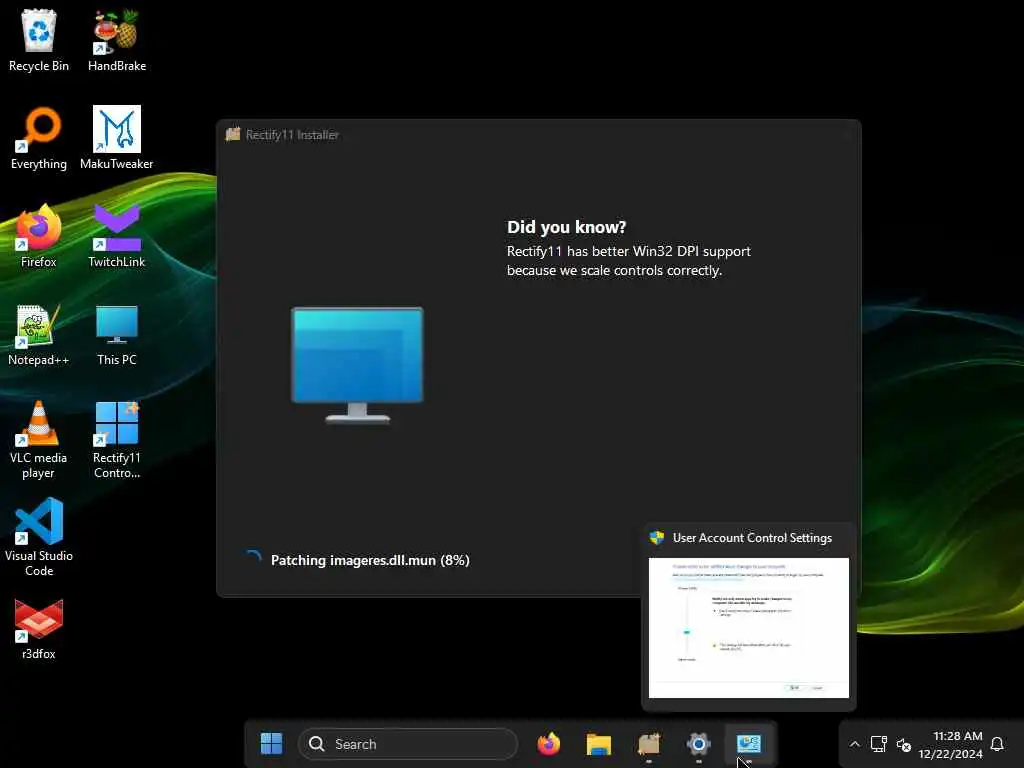Click the muted volume tray icon

click(904, 744)
